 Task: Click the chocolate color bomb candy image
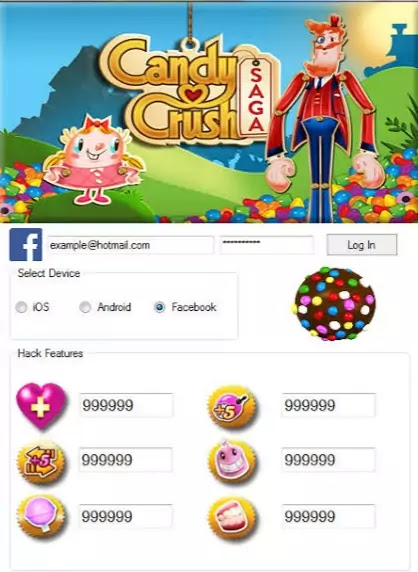(334, 303)
